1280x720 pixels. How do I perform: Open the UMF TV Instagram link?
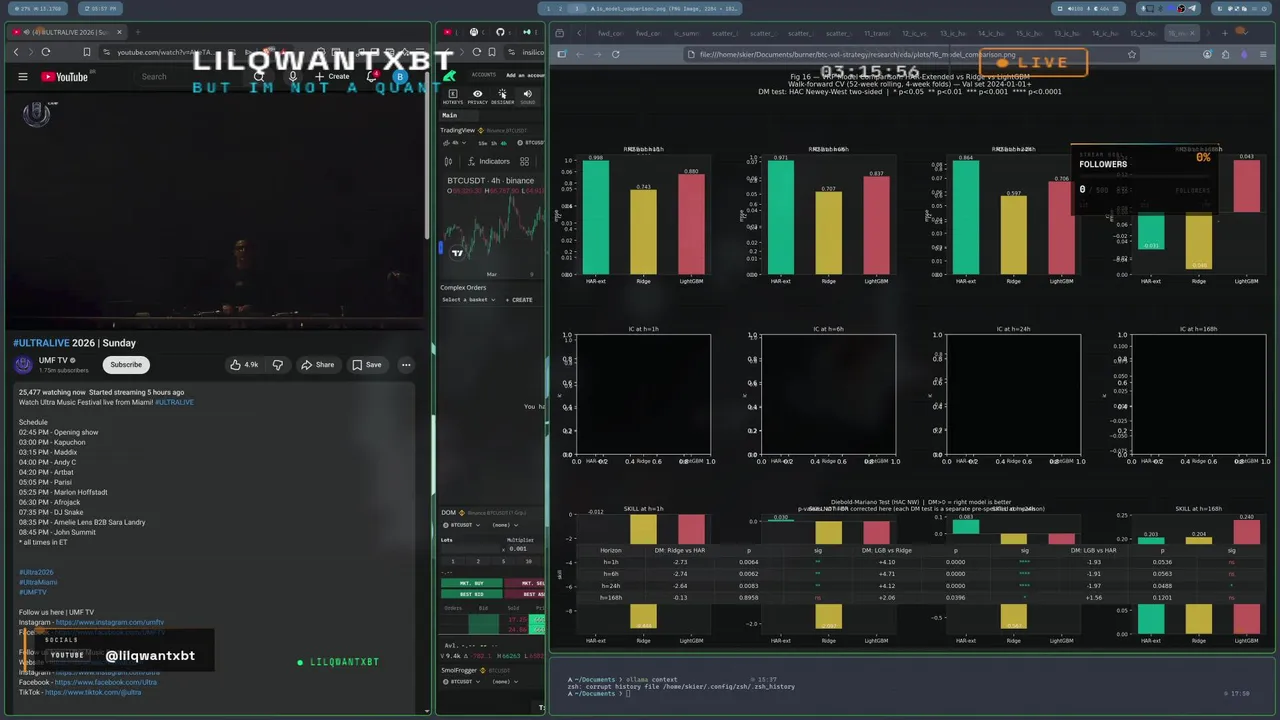click(110, 622)
